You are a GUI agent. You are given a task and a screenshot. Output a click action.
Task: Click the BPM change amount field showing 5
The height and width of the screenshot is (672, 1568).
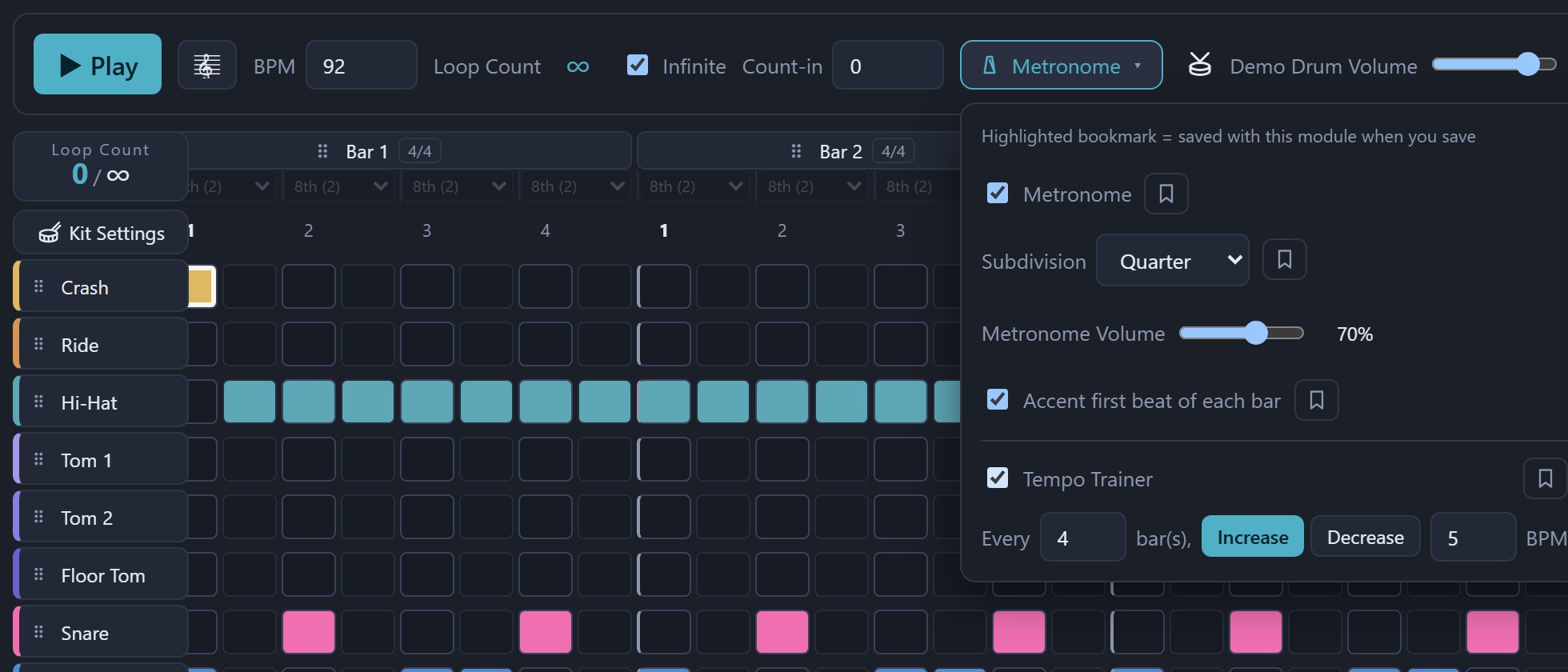[1473, 538]
